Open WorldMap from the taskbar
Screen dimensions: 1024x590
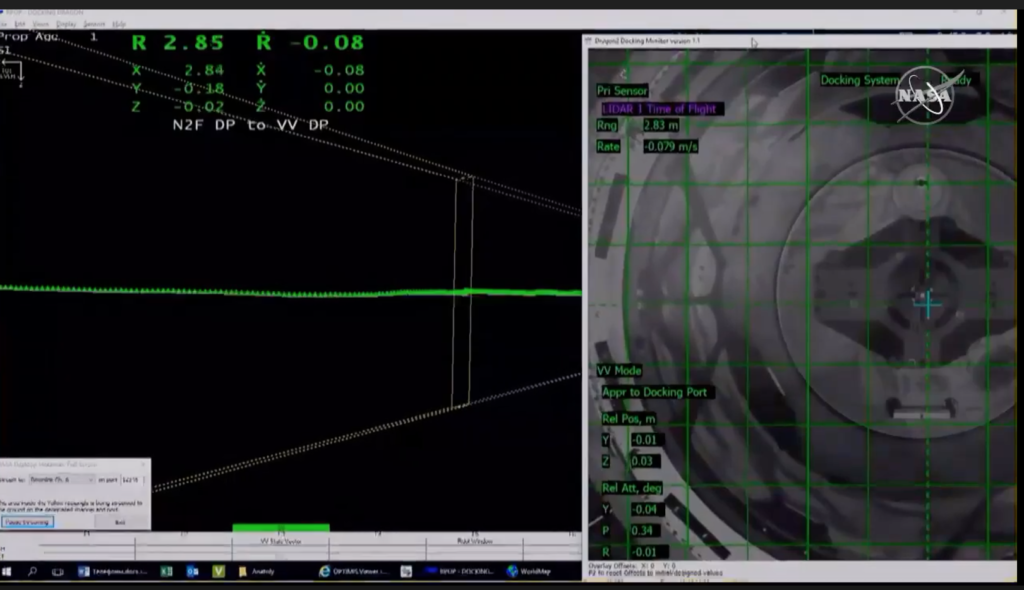[x=530, y=572]
